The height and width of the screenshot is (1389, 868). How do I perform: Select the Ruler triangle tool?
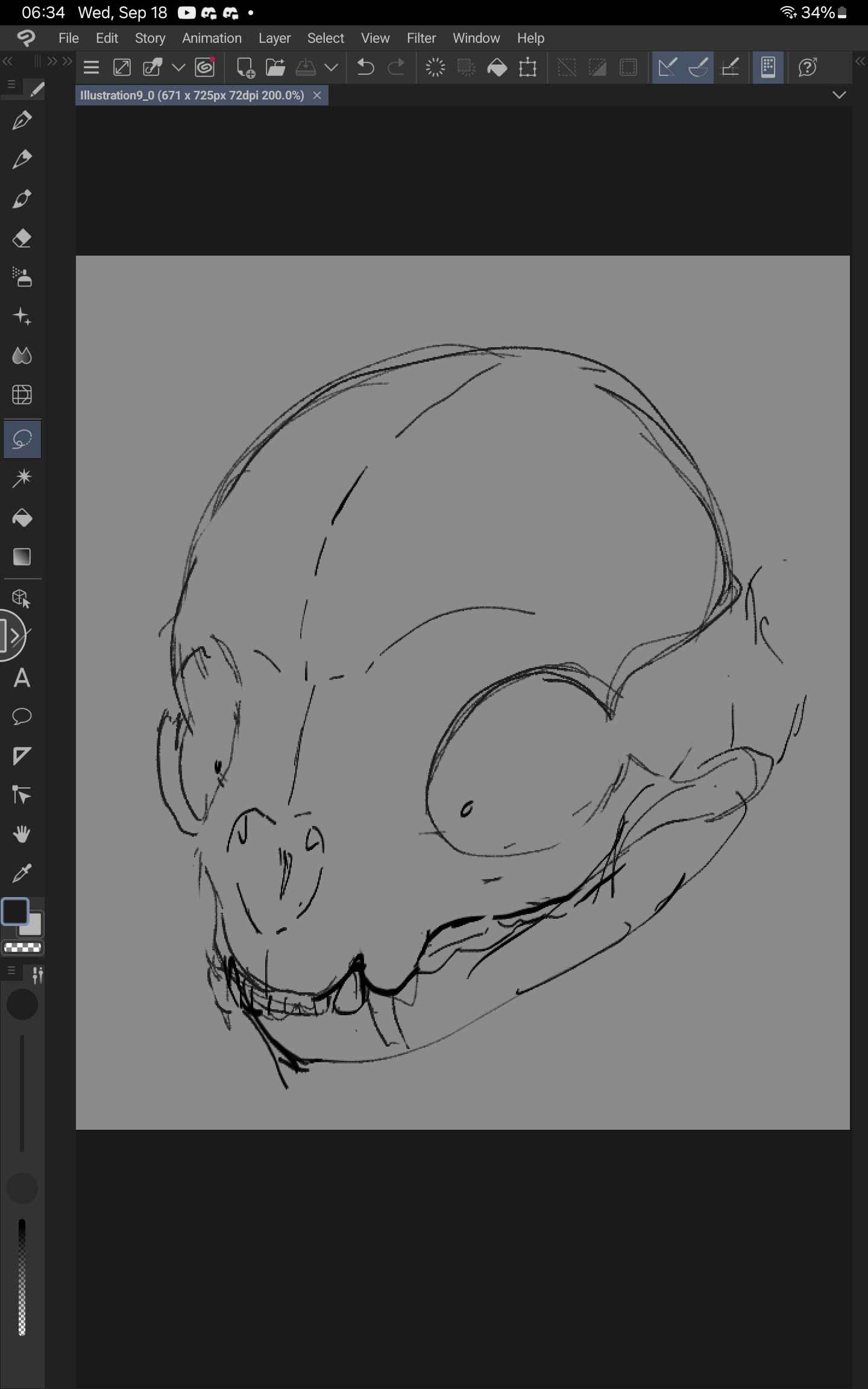[22, 756]
